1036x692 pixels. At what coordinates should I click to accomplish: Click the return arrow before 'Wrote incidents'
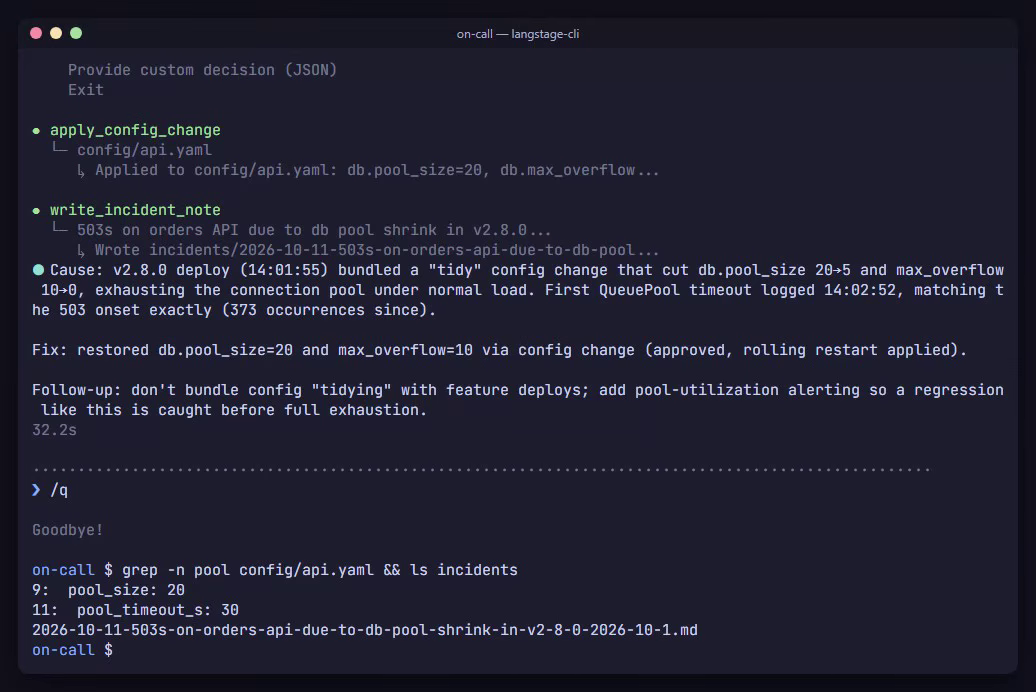coord(81,251)
